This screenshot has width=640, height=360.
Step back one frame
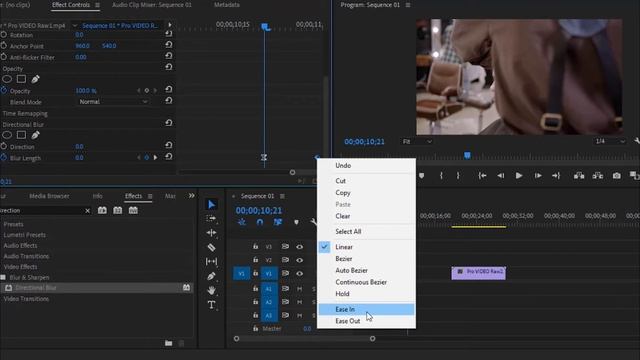coord(500,176)
